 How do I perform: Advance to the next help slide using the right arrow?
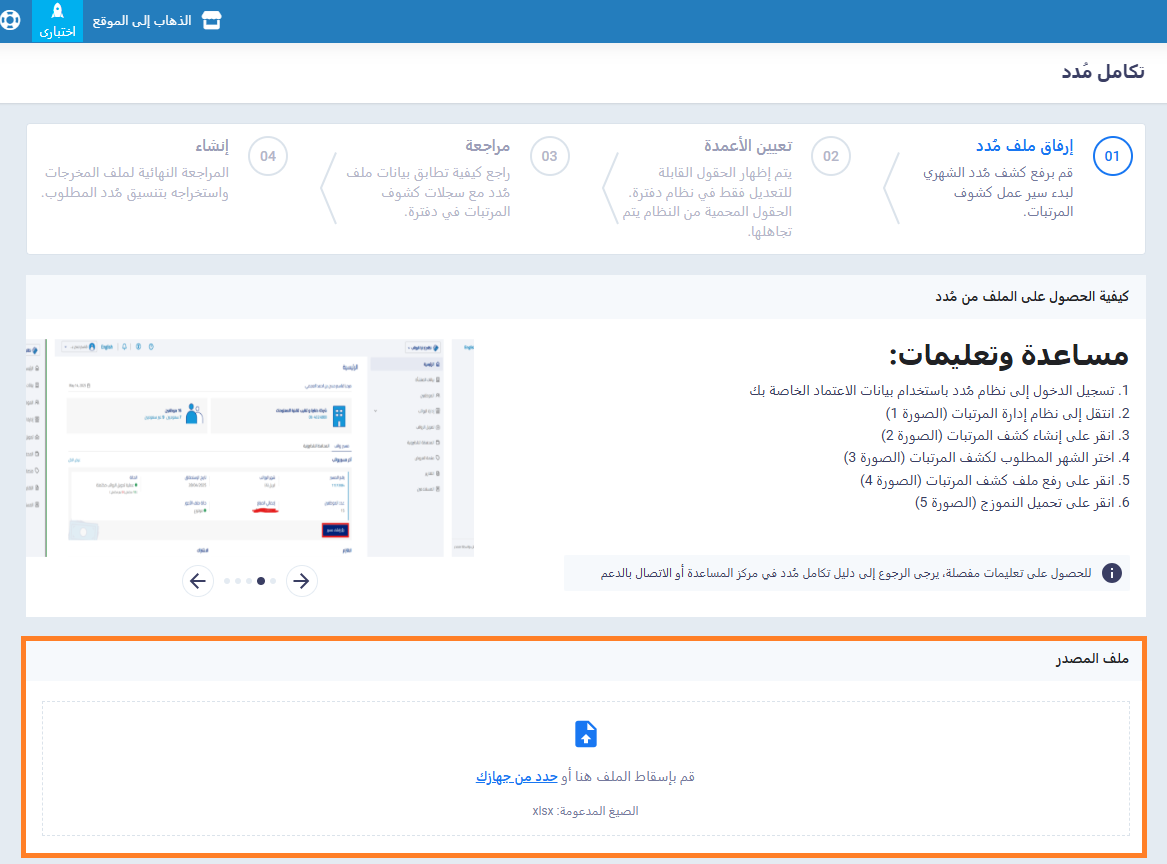click(301, 581)
